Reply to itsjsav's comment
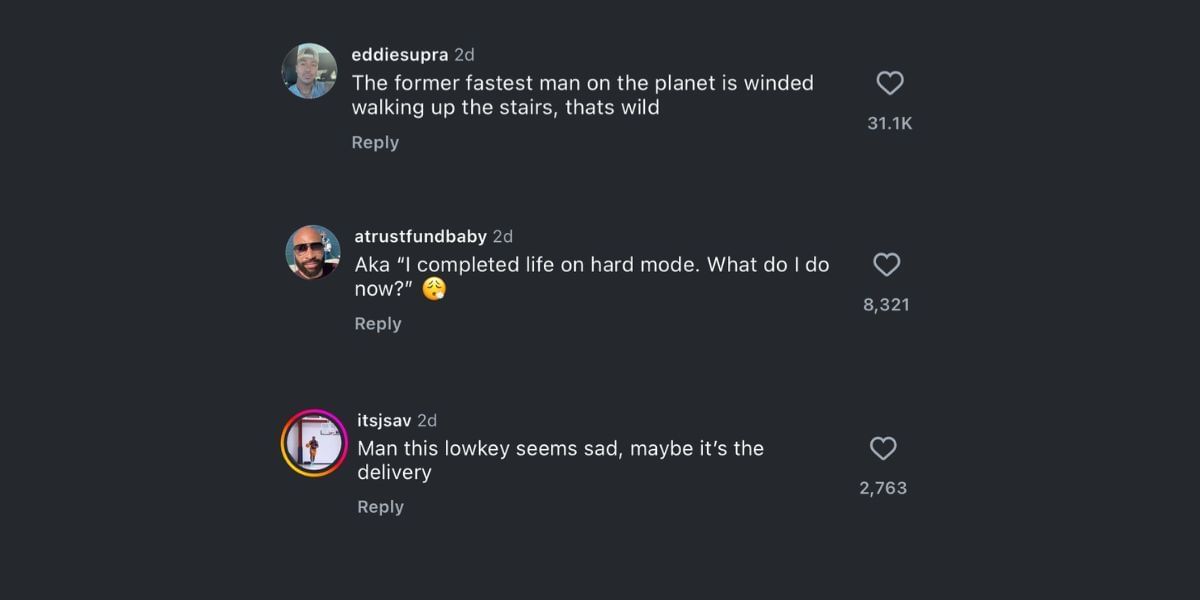Screen dimensions: 1200x600 click(381, 507)
